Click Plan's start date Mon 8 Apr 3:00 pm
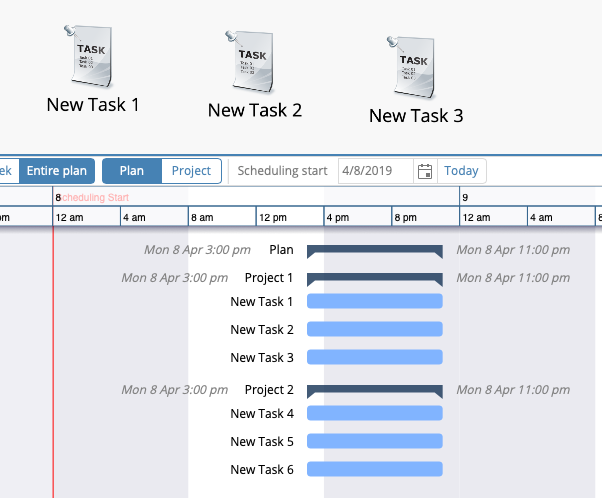 (x=197, y=250)
